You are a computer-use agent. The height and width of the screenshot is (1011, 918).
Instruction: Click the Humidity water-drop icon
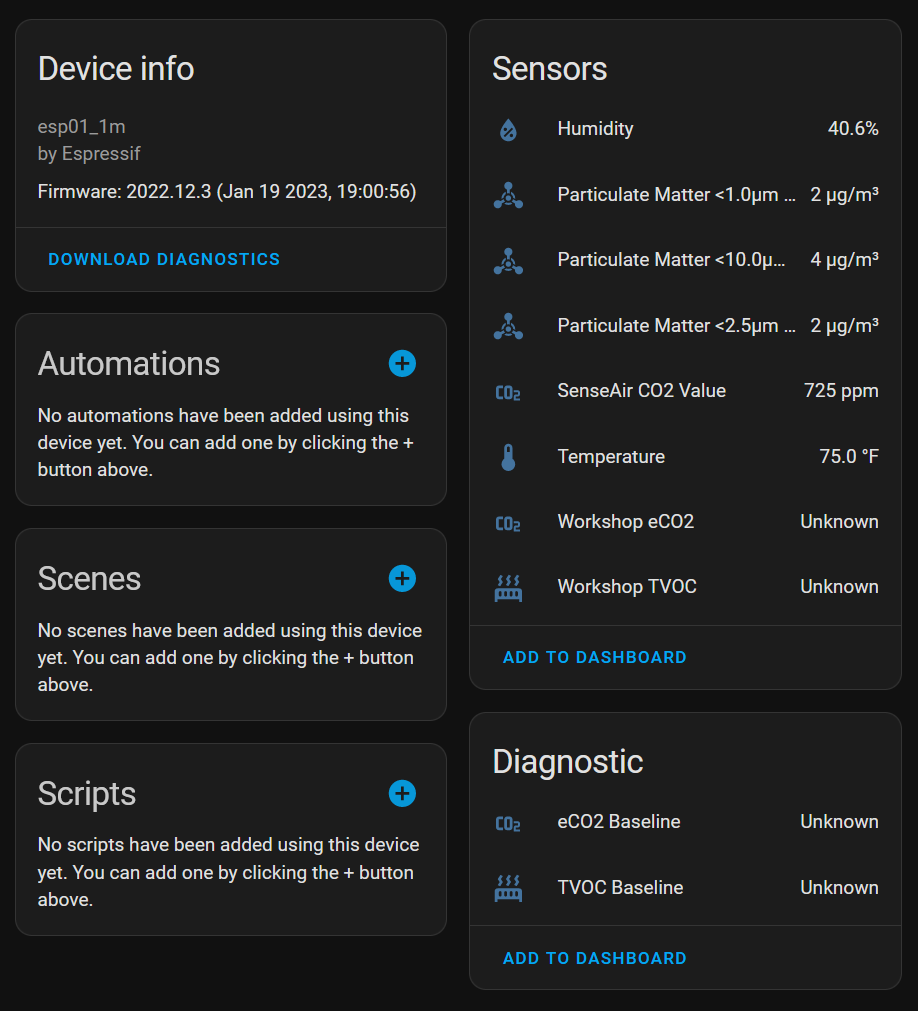click(508, 130)
